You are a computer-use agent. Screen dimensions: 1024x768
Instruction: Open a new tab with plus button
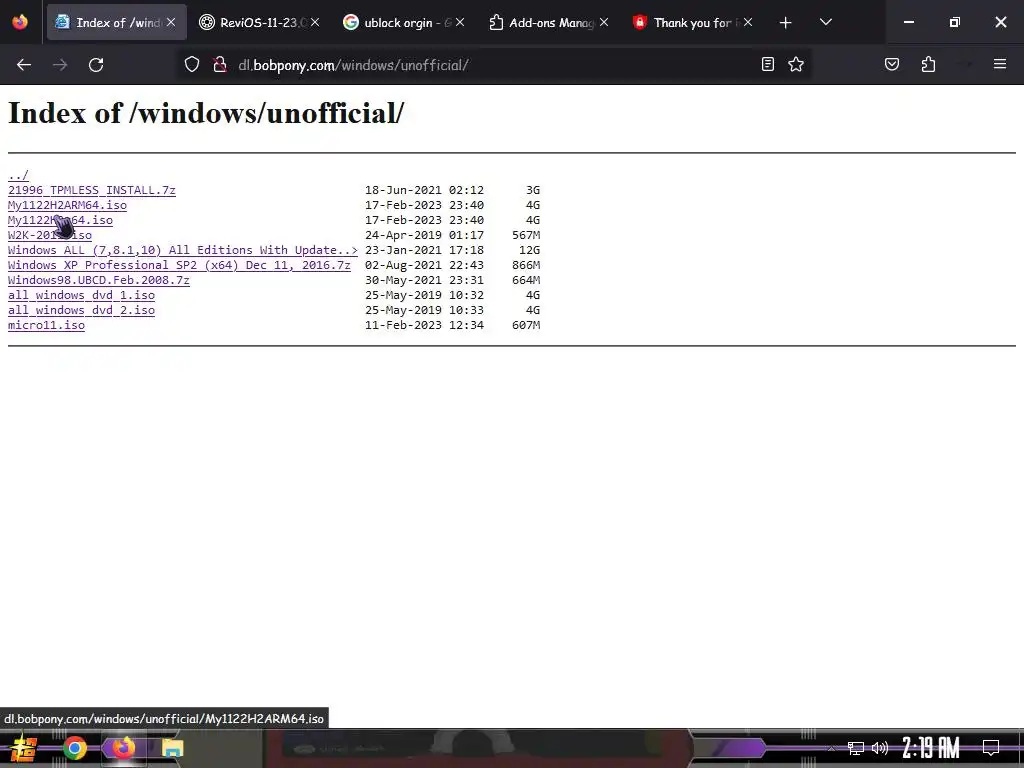point(786,23)
